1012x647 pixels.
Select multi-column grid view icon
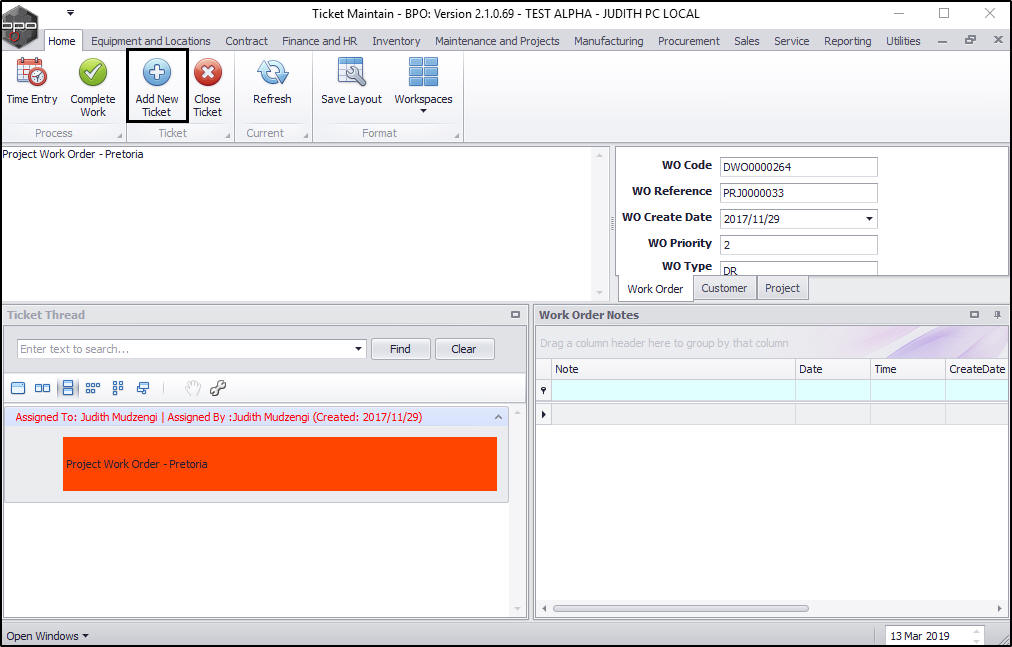93,388
